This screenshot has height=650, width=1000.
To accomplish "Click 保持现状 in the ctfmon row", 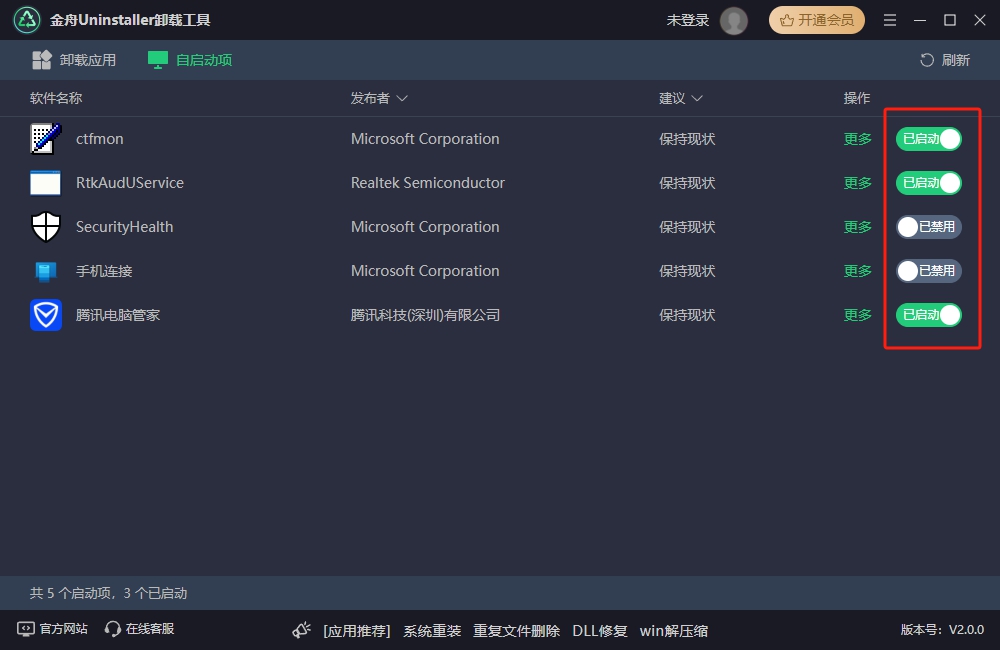I will 687,138.
